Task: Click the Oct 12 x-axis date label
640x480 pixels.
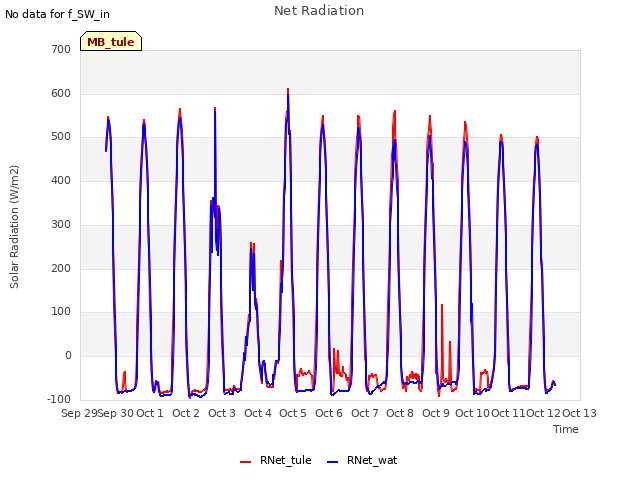Action: (x=543, y=413)
